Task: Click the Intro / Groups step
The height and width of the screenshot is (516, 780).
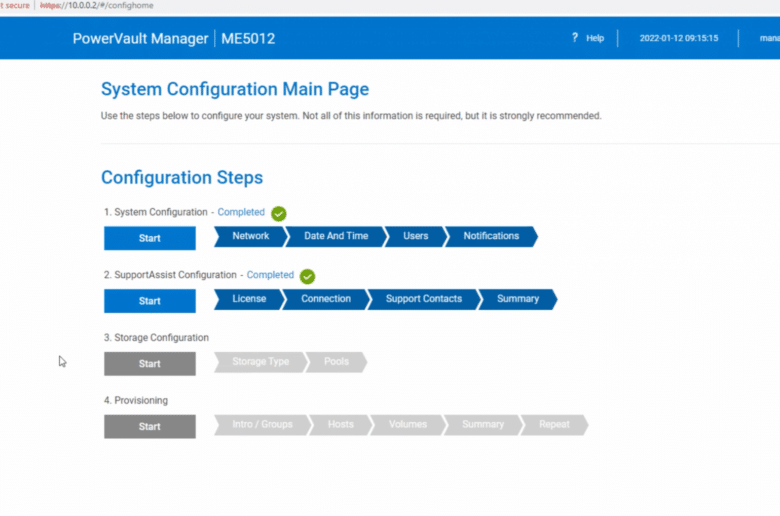Action: coord(262,424)
